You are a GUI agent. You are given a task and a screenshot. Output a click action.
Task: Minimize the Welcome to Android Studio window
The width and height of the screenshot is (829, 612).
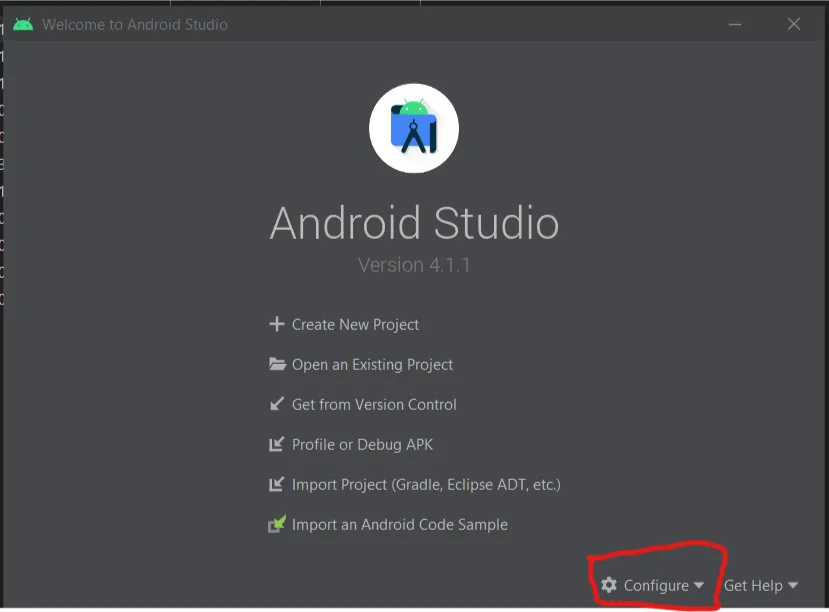(735, 24)
